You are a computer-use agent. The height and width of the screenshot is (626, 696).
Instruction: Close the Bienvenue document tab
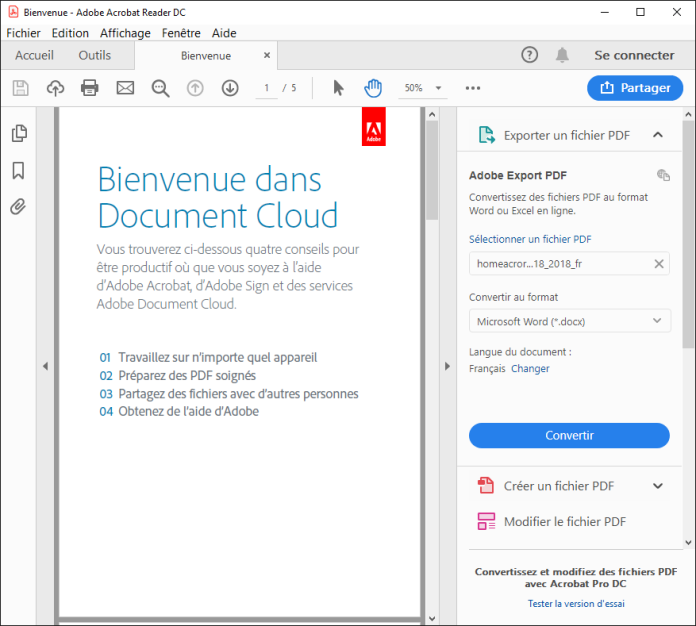click(267, 55)
